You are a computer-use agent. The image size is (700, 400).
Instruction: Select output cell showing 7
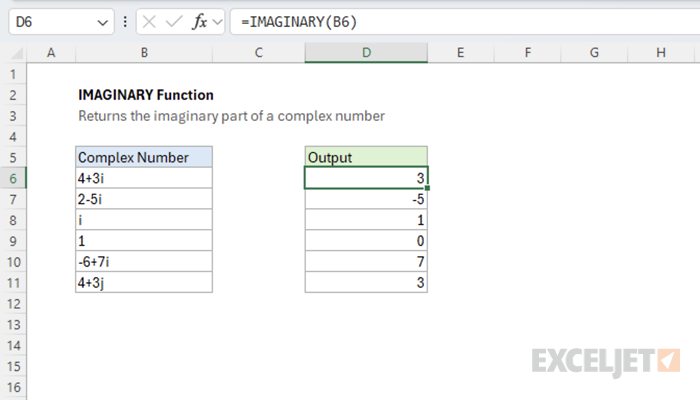pyautogui.click(x=366, y=262)
